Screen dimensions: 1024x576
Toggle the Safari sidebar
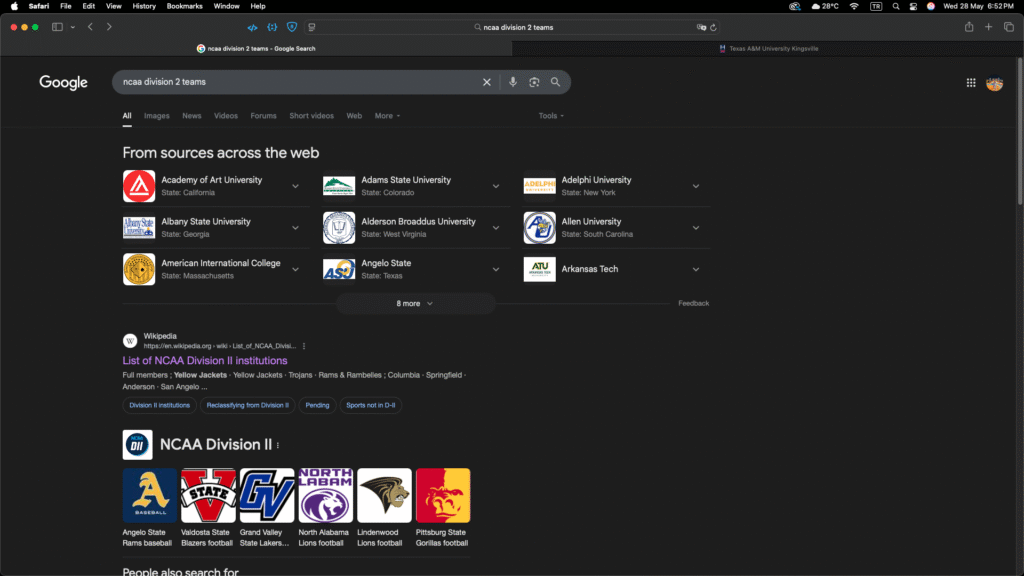(57, 27)
